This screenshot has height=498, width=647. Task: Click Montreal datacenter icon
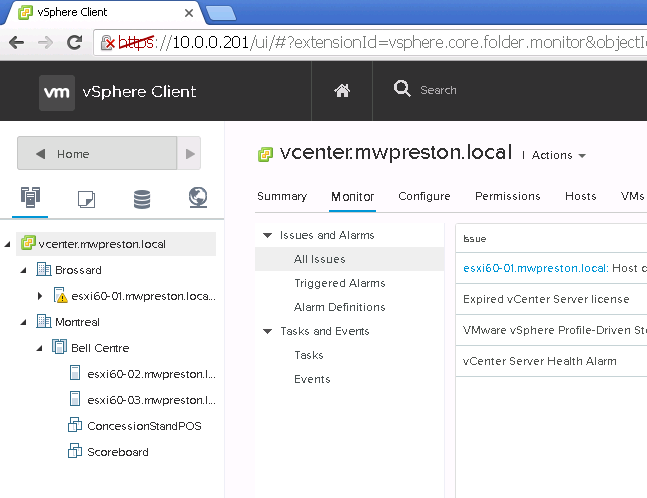coord(44,321)
